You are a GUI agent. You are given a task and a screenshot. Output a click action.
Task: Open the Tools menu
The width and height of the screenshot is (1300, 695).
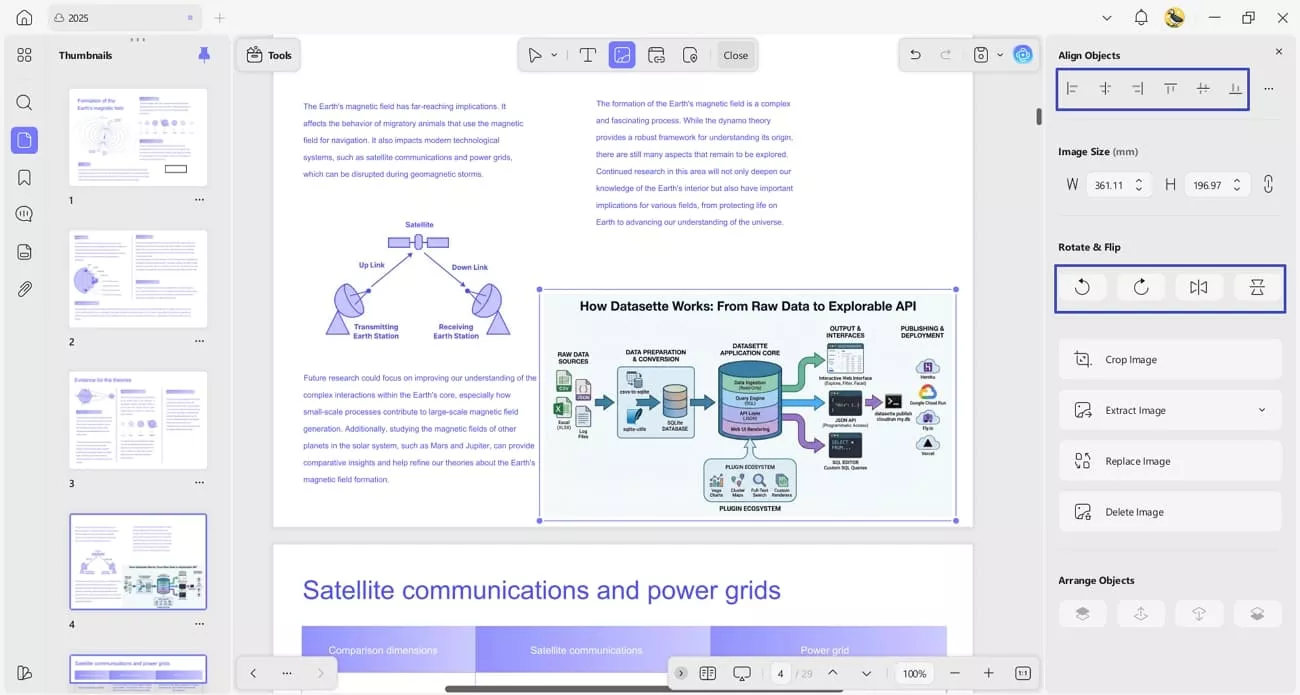(269, 55)
